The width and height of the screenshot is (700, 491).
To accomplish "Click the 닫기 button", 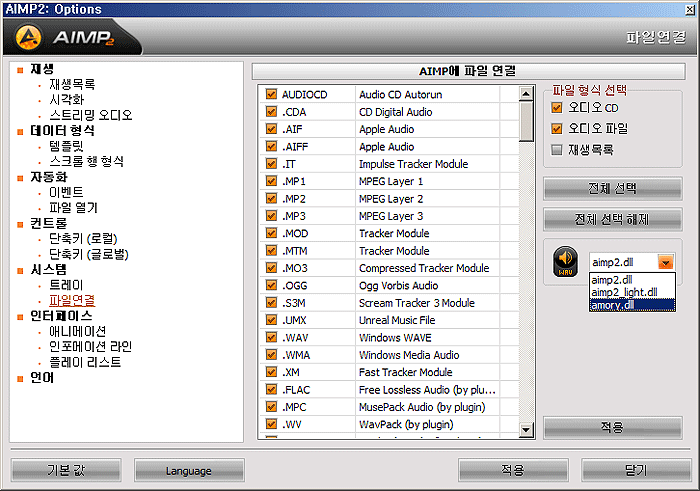I will pyautogui.click(x=636, y=470).
